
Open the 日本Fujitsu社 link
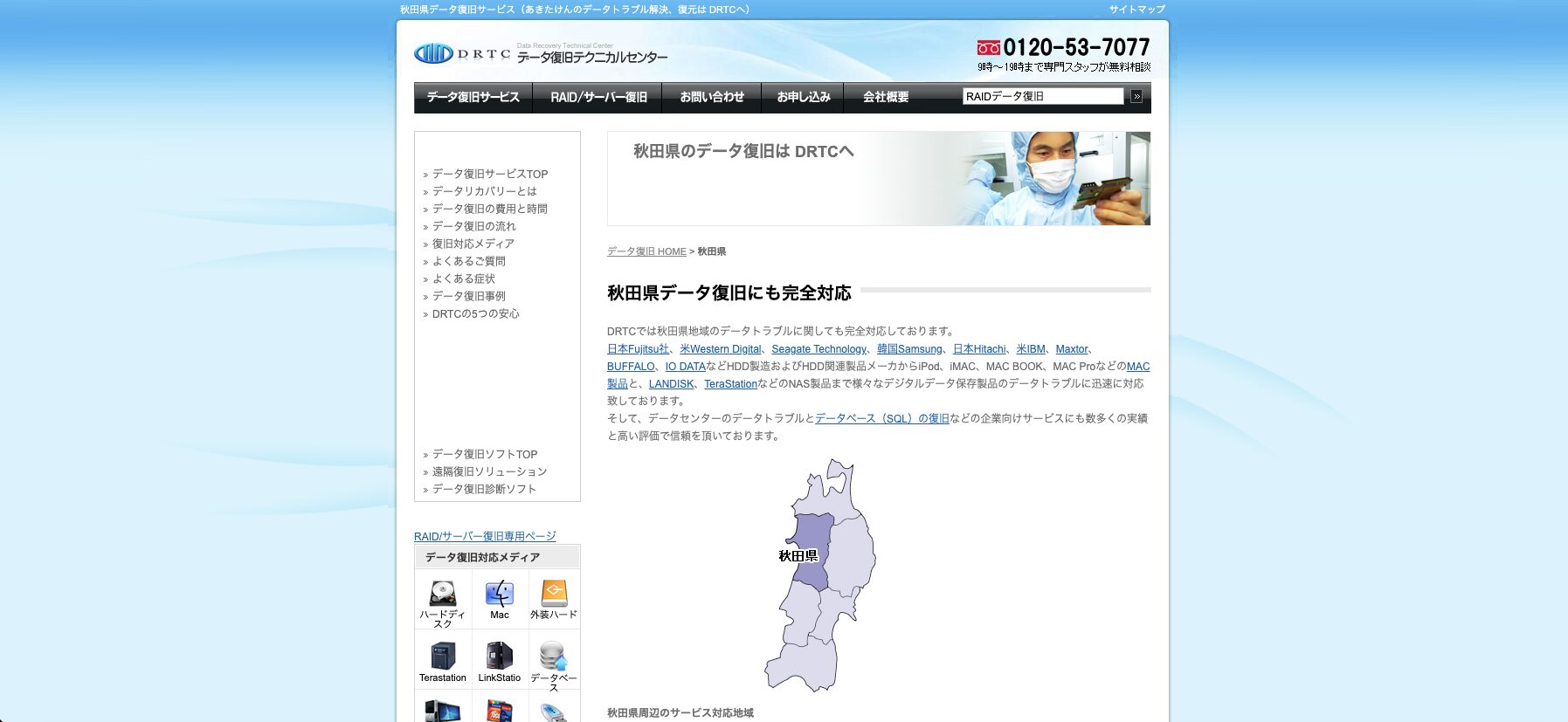coord(639,348)
